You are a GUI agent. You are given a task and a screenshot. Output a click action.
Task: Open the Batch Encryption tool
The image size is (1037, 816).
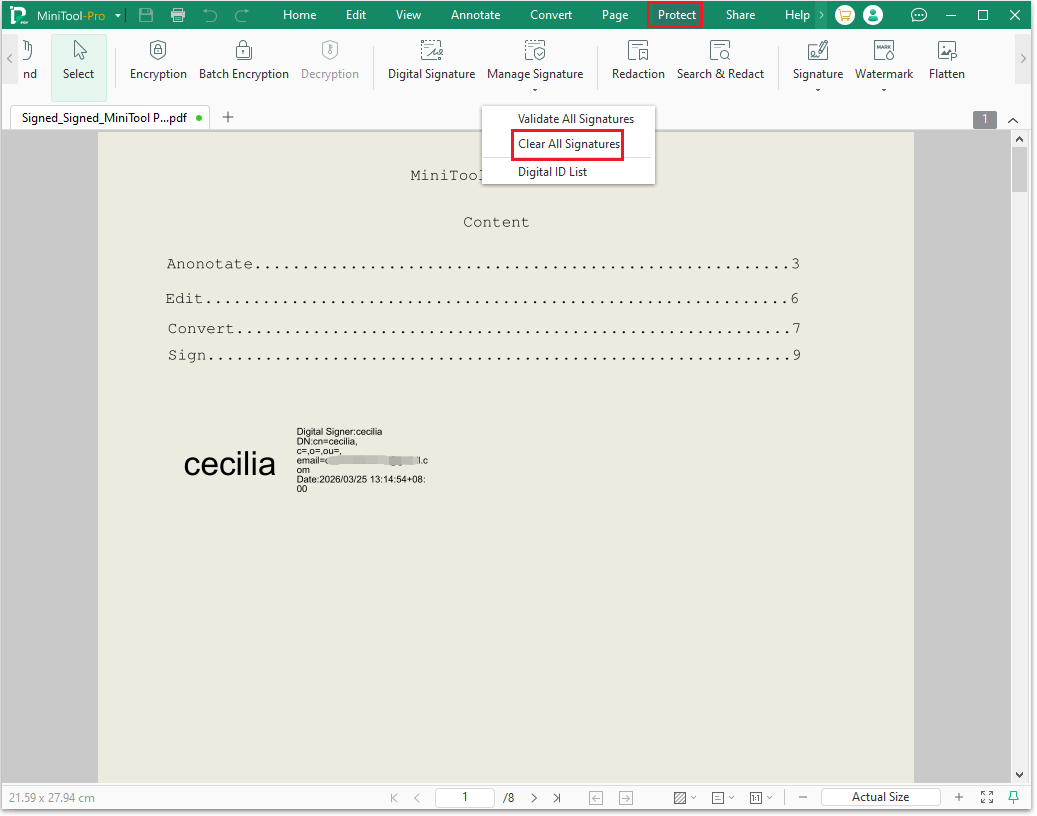(x=243, y=60)
